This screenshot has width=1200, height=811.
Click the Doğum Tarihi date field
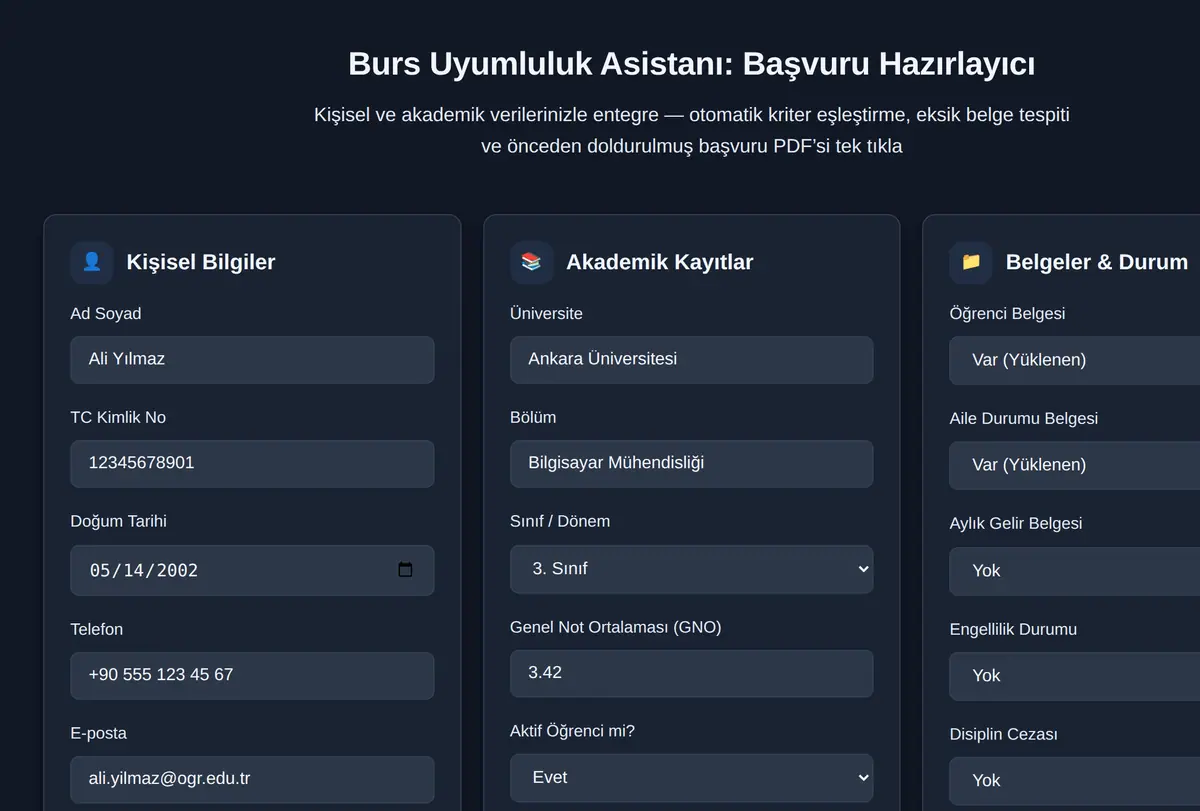[252, 570]
